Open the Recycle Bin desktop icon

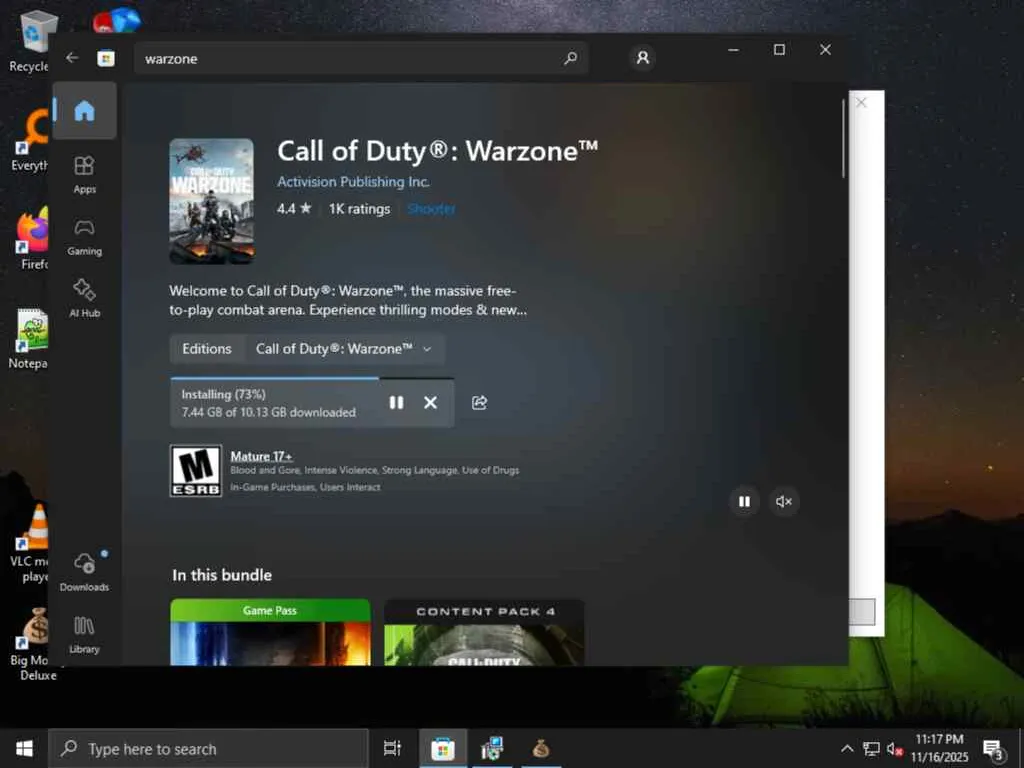pyautogui.click(x=29, y=42)
